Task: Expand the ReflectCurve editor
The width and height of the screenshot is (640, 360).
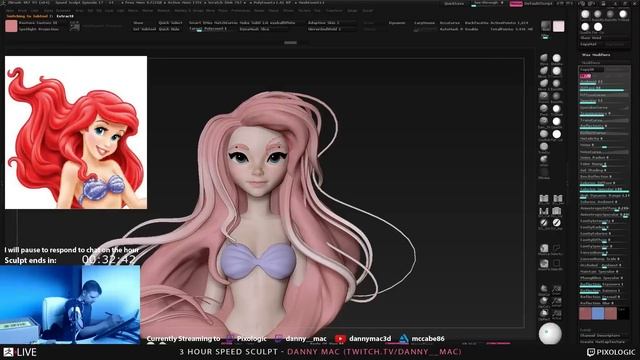Action: [x=604, y=133]
